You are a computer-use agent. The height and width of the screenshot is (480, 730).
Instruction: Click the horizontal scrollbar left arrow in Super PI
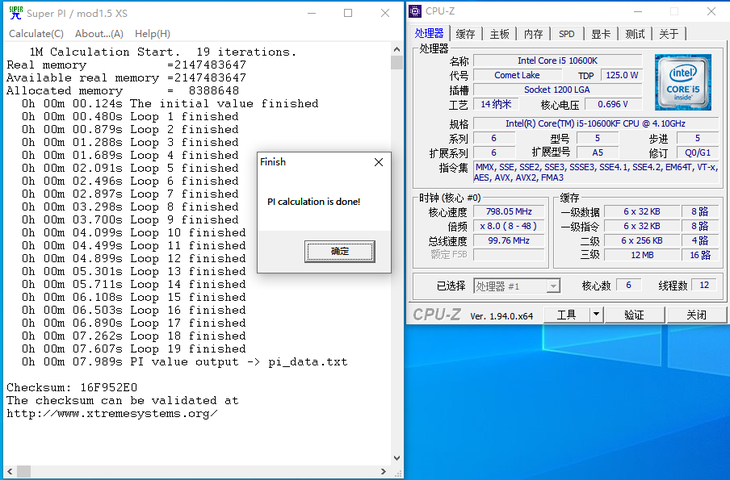coord(10,471)
